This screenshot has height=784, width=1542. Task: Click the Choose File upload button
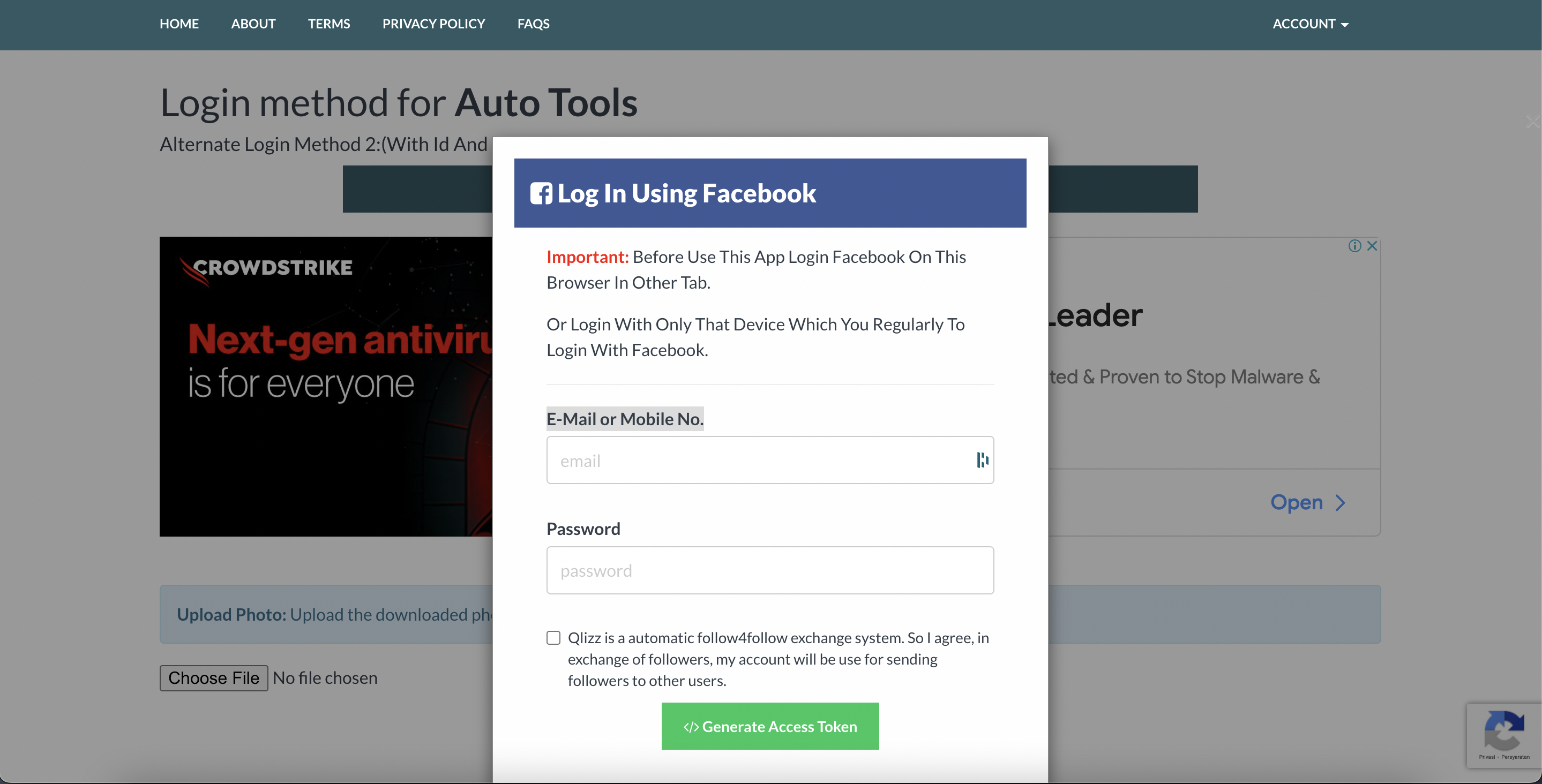(214, 677)
